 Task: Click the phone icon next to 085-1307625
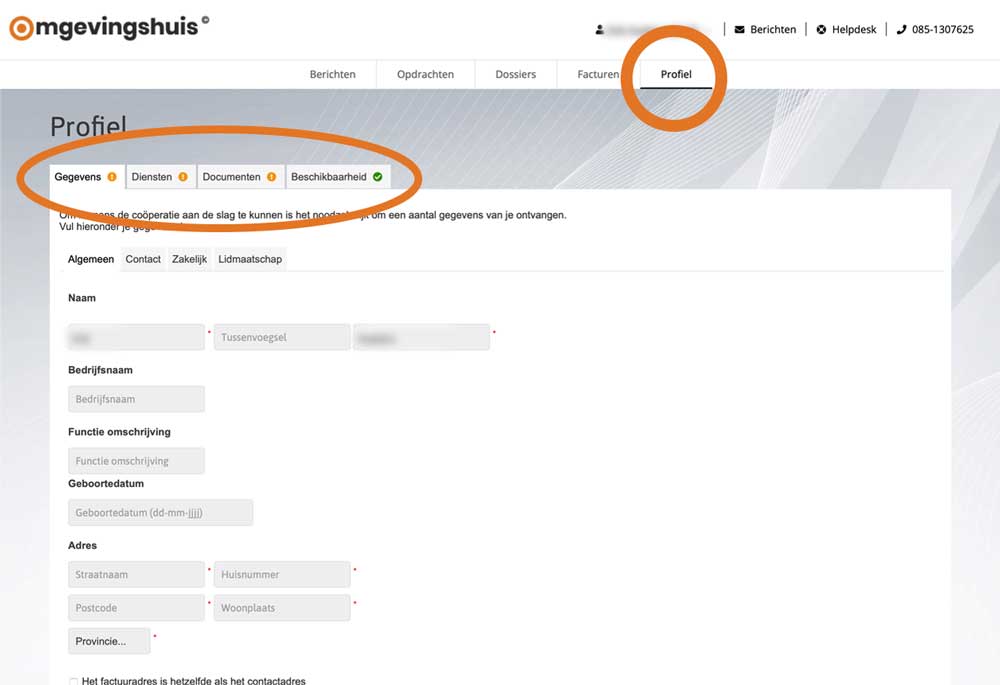tap(901, 30)
